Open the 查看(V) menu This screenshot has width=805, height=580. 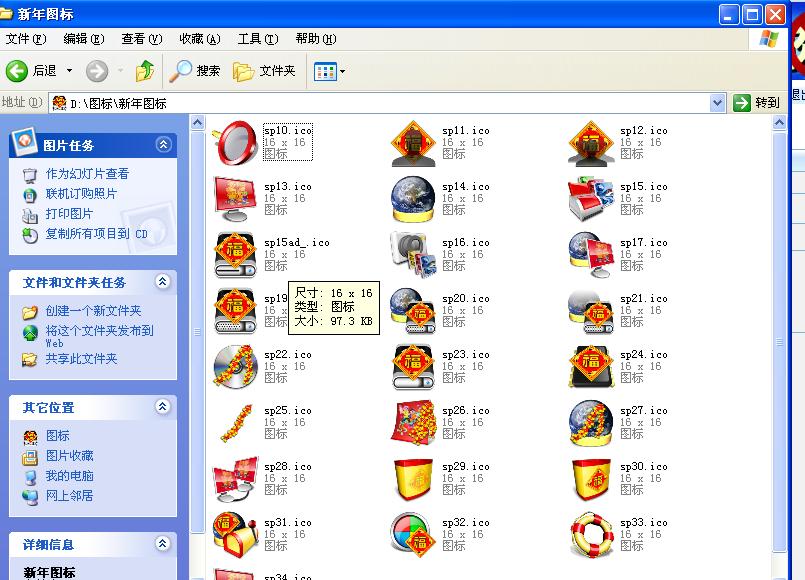pyautogui.click(x=142, y=39)
